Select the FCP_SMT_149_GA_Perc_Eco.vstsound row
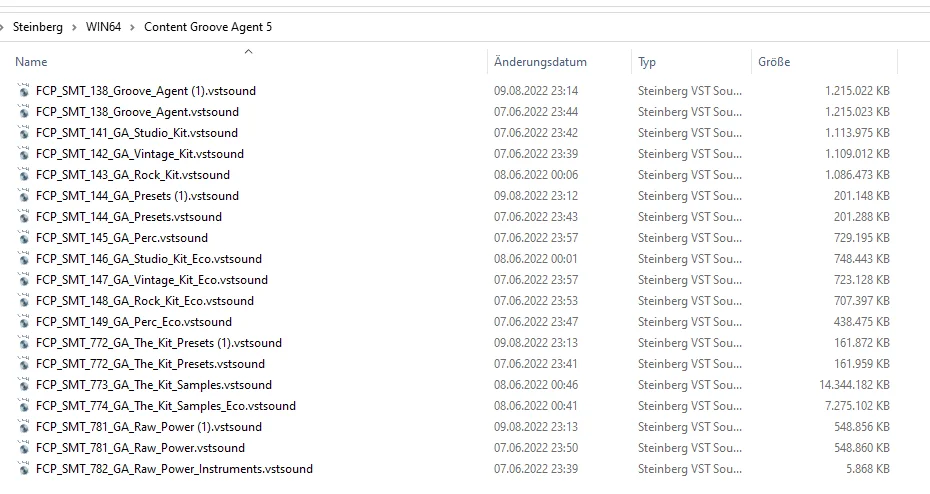930x494 pixels. pos(453,322)
